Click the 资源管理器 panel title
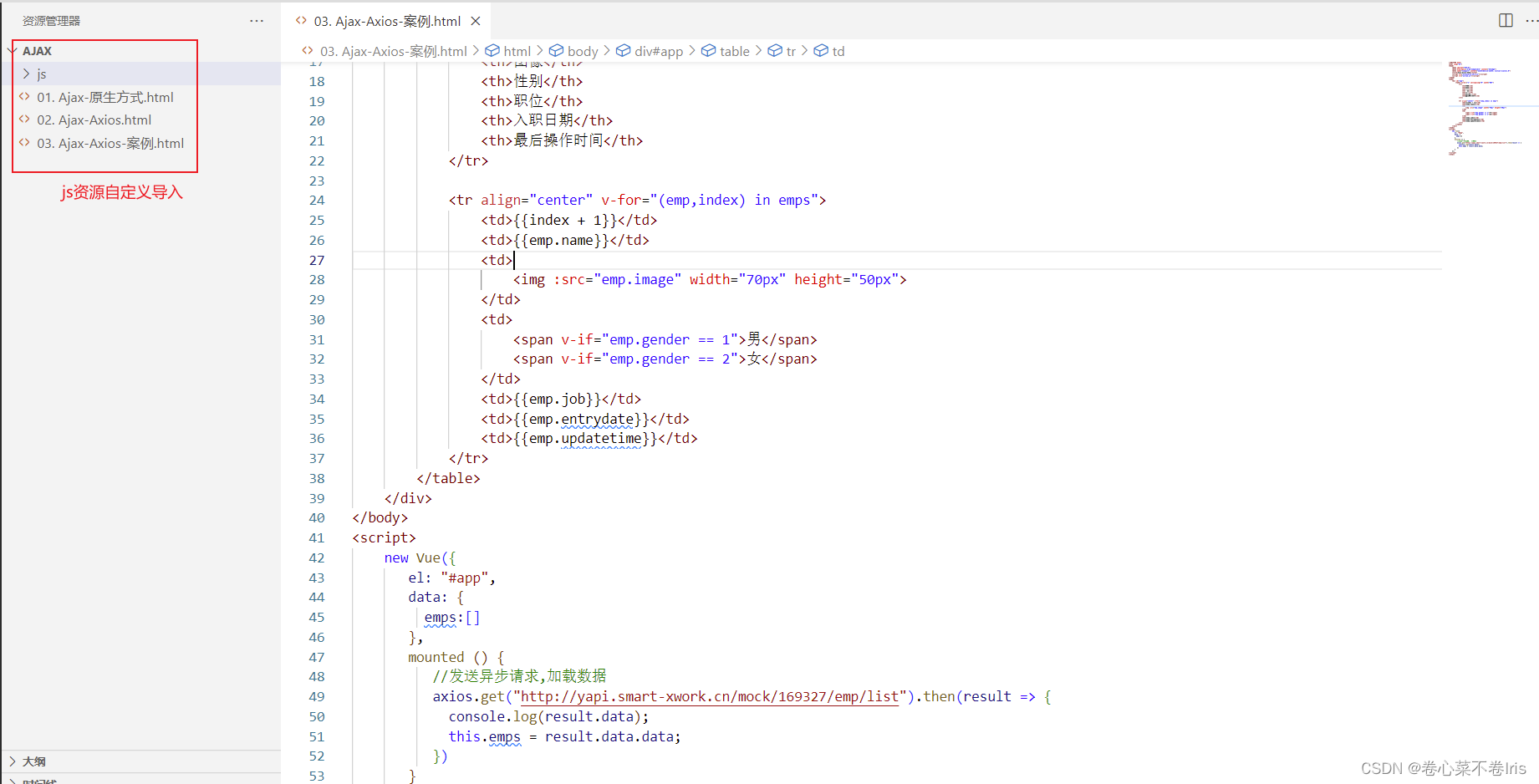Screen dimensions: 1539x784 52,21
